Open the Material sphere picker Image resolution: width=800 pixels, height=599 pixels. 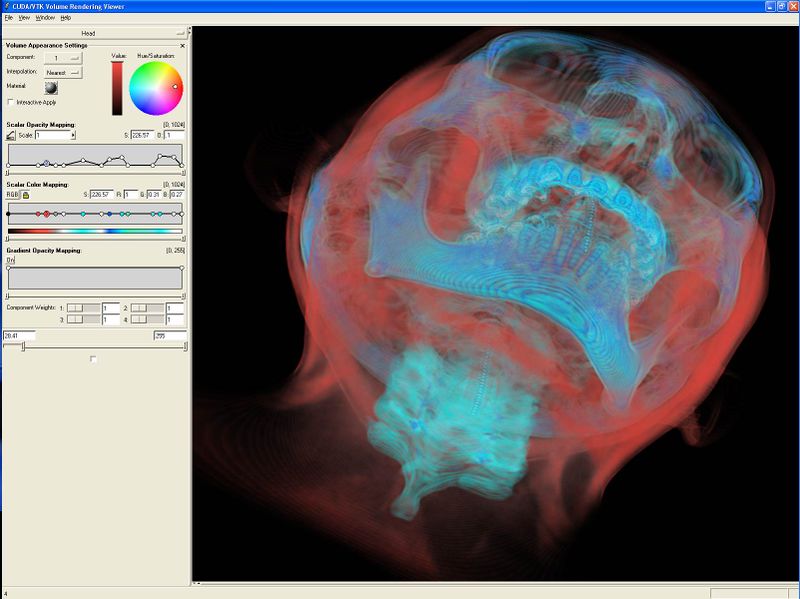52,90
